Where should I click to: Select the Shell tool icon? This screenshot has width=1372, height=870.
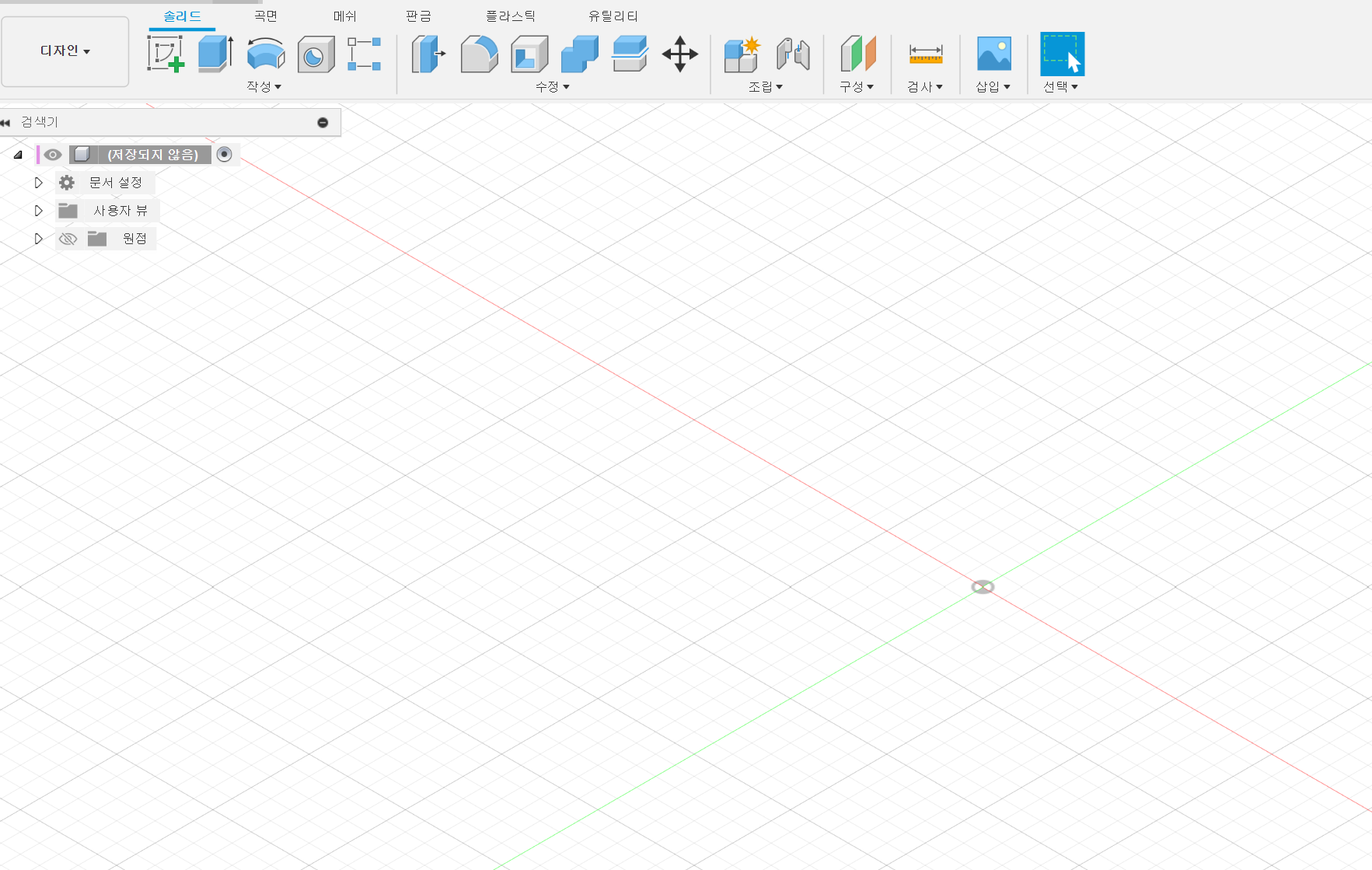point(529,54)
